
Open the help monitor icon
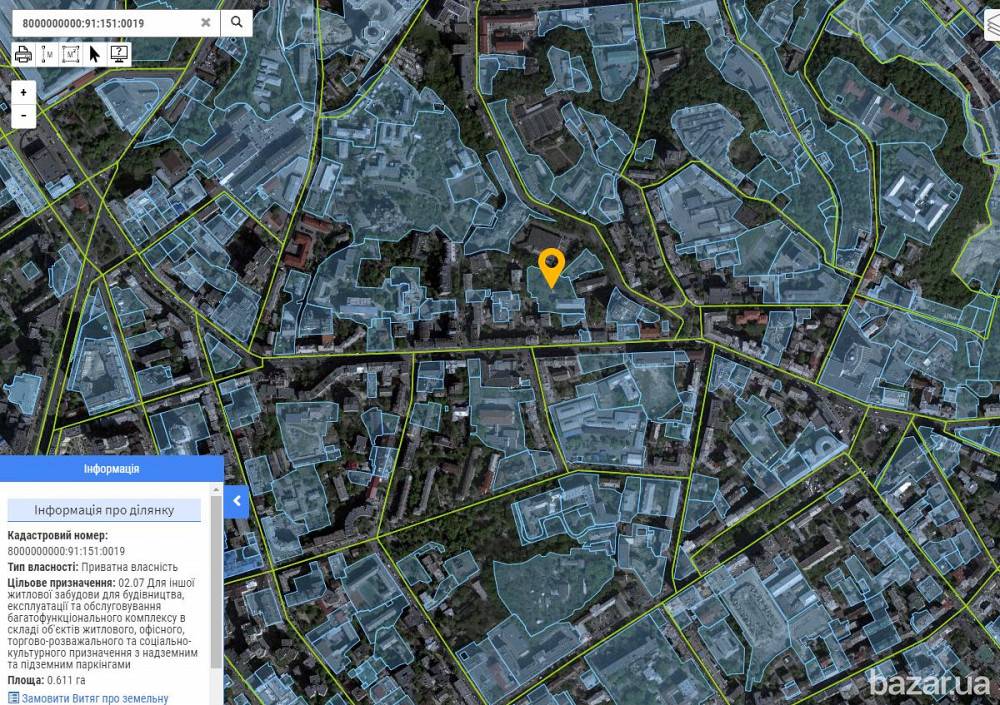(119, 54)
